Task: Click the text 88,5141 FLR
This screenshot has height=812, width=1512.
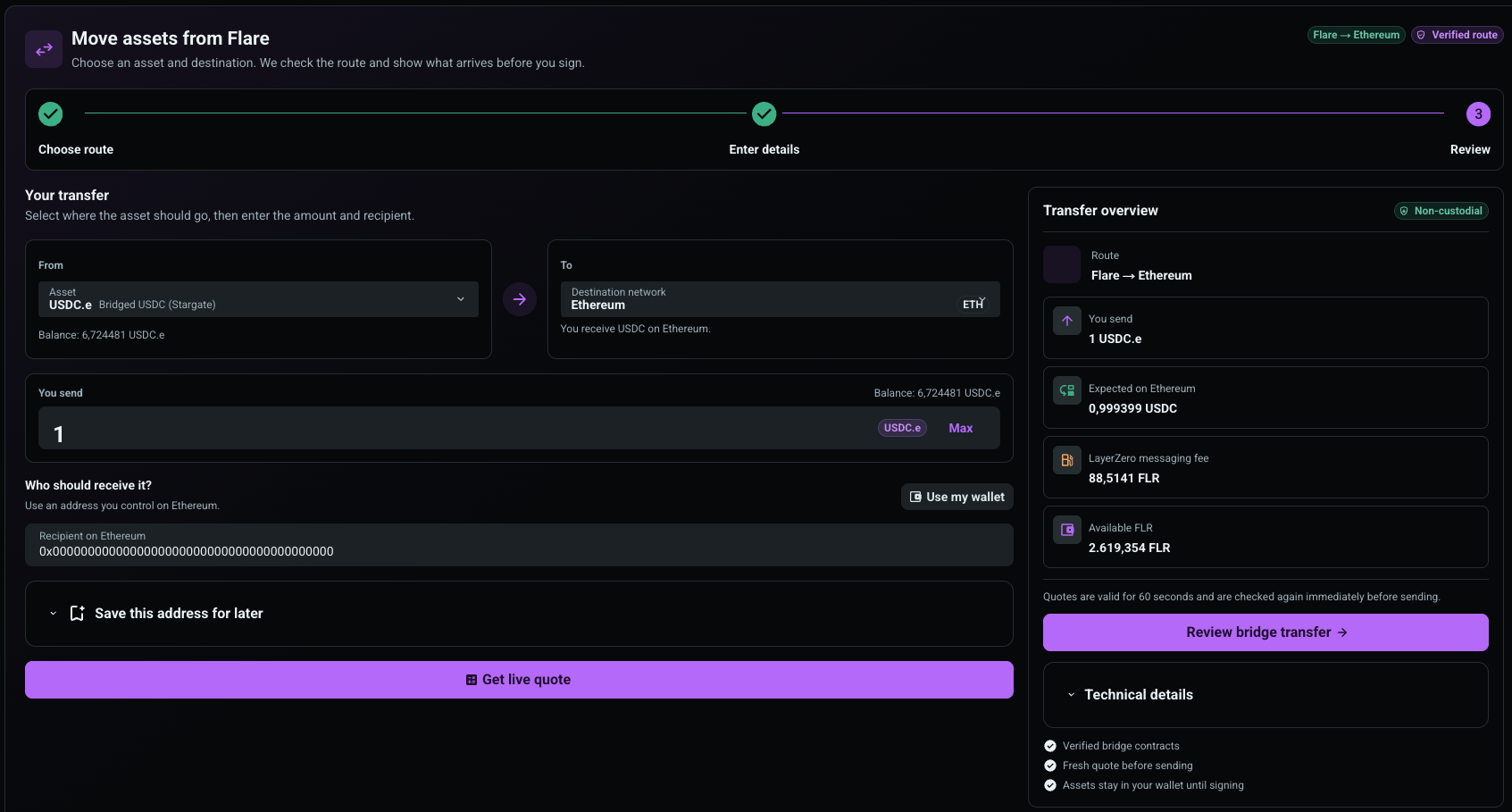Action: [x=1124, y=478]
